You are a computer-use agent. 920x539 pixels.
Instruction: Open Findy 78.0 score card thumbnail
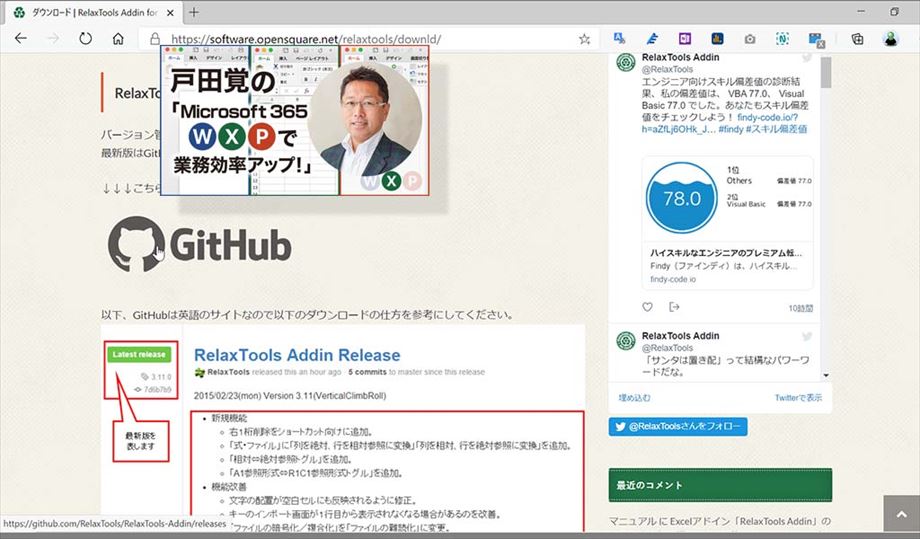click(681, 198)
